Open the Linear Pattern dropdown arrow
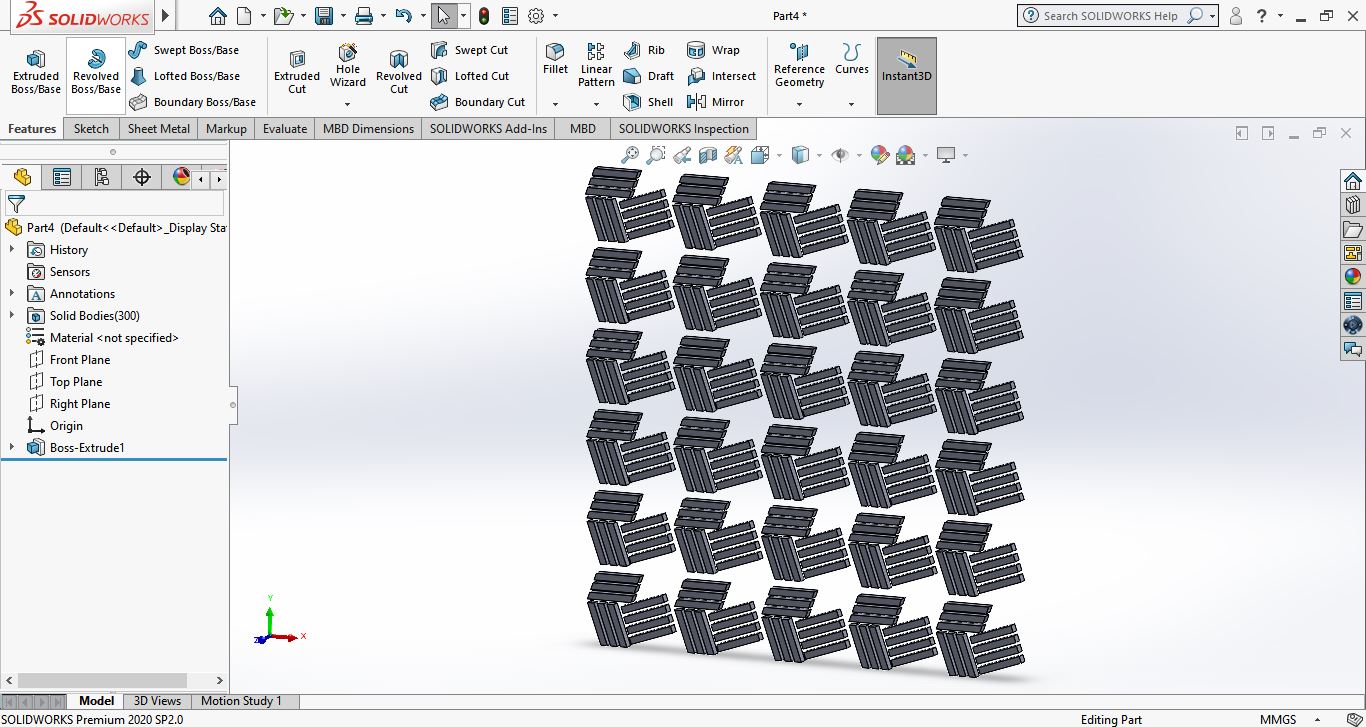Image resolution: width=1366 pixels, height=727 pixels. 596,104
